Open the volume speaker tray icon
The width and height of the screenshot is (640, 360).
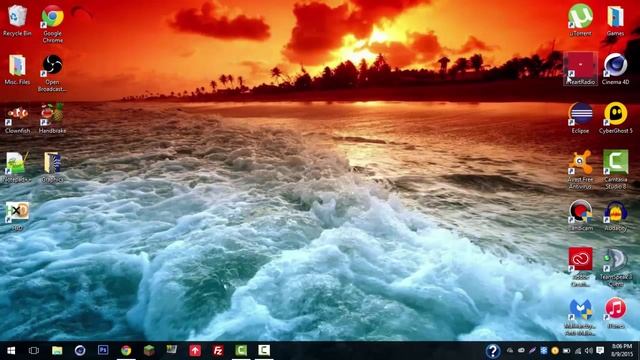589,351
